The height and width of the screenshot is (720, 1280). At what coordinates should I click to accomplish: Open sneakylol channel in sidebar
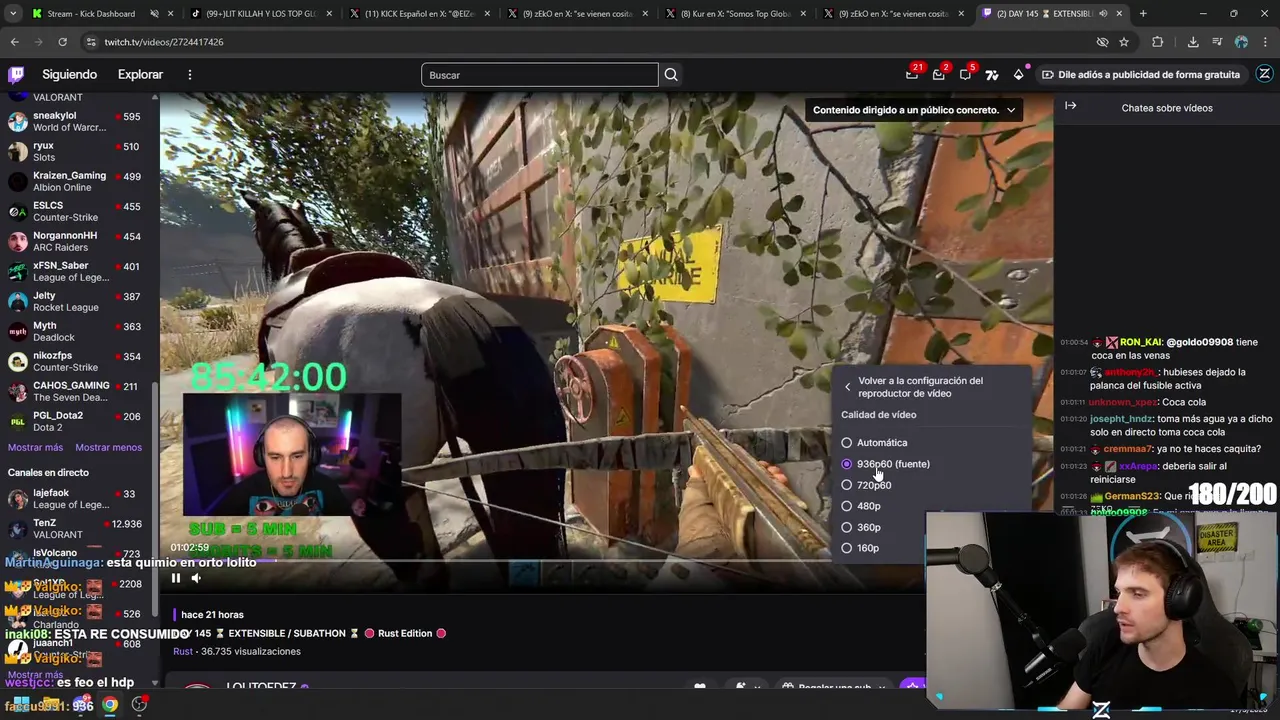(76, 122)
